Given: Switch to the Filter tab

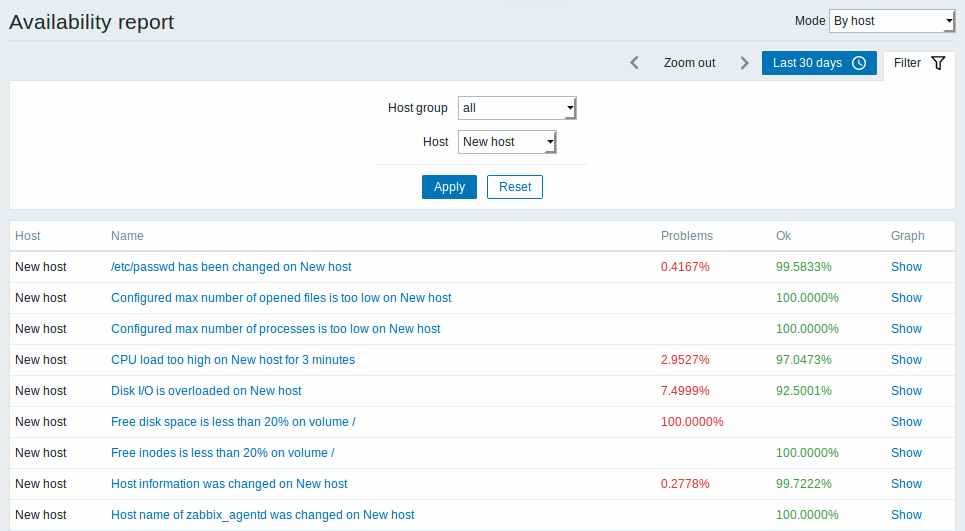Looking at the screenshot, I should coord(919,63).
